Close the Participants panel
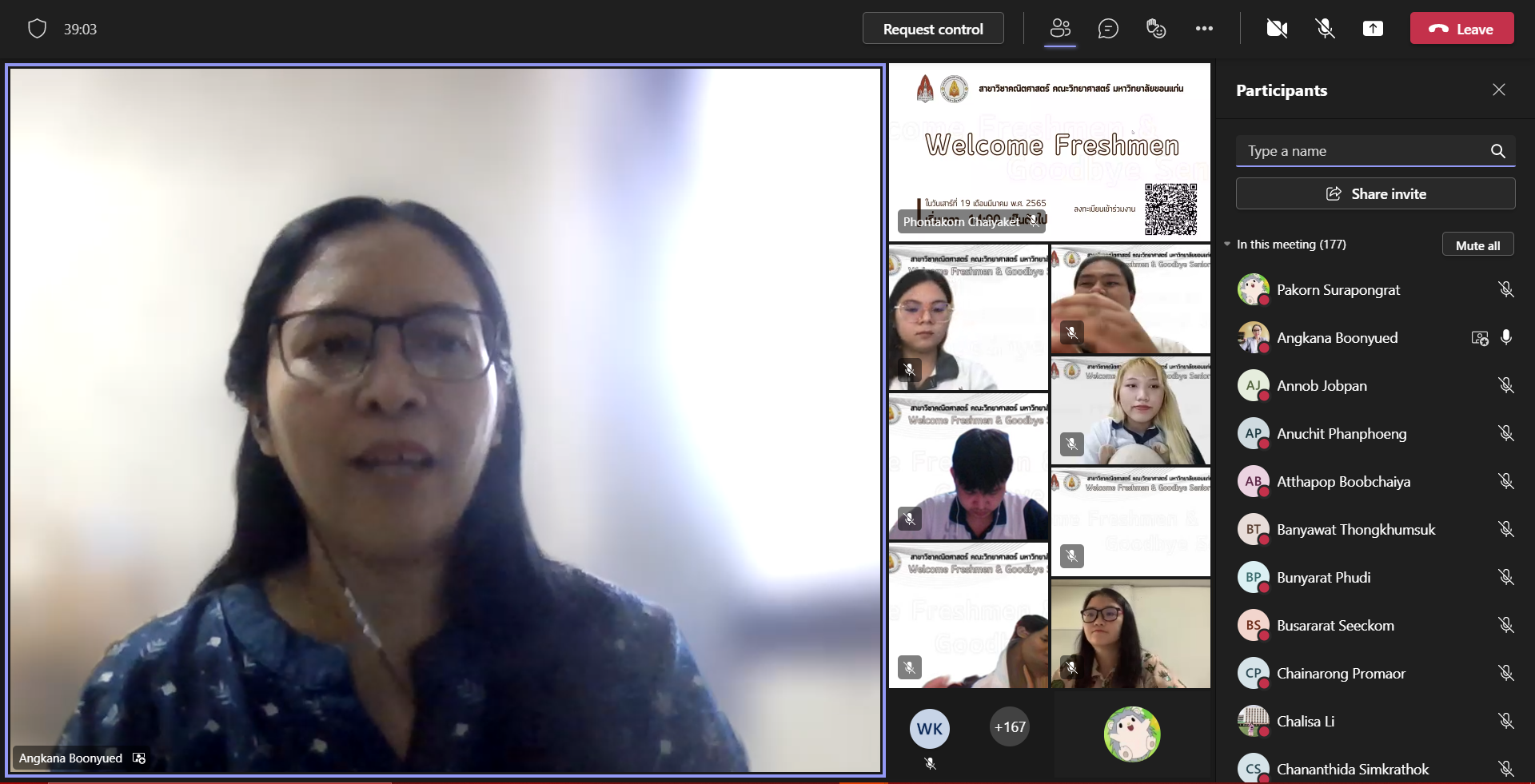Screen dimensions: 1535x784 (1499, 90)
